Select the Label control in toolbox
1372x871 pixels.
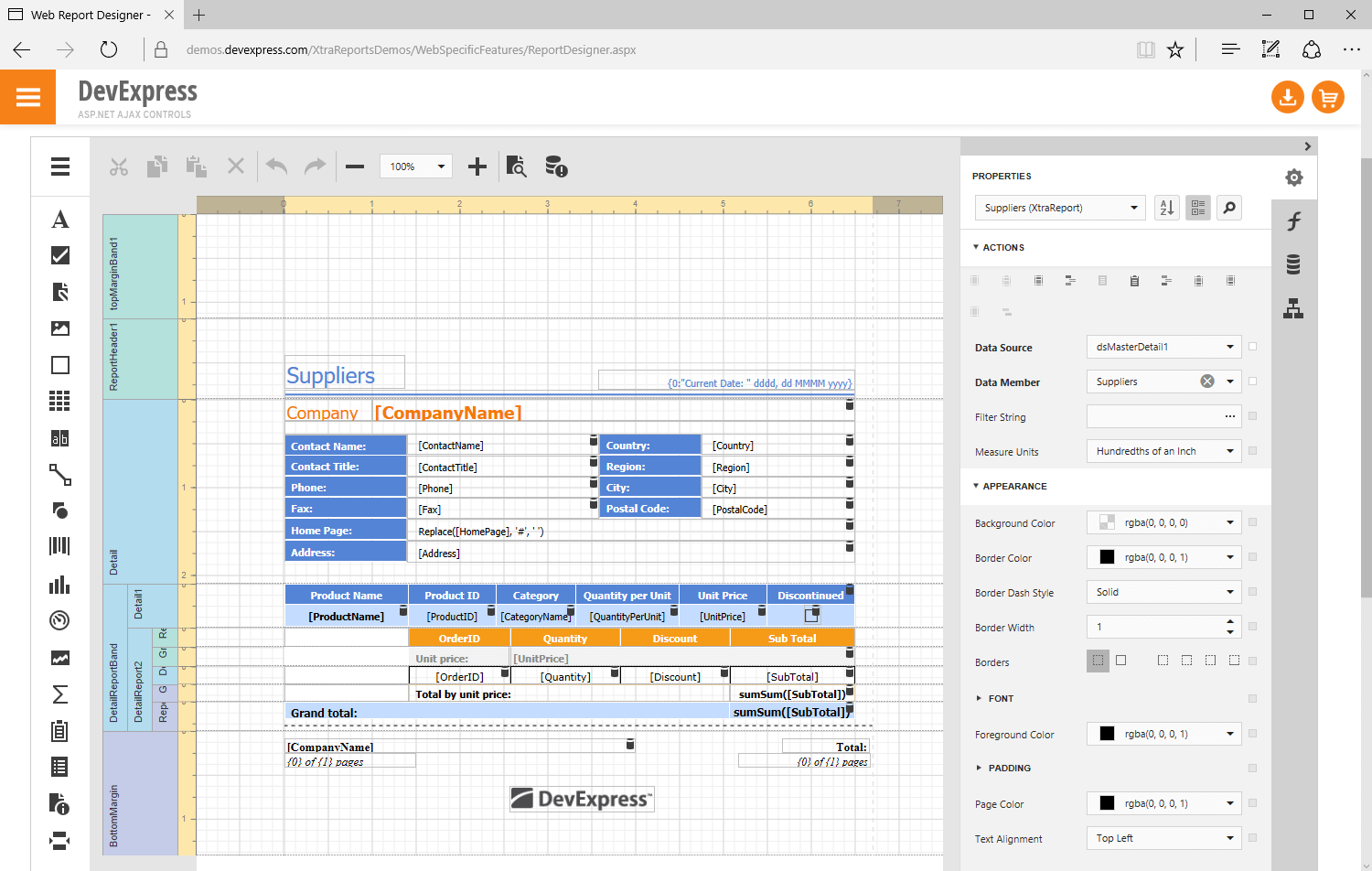pyautogui.click(x=60, y=220)
